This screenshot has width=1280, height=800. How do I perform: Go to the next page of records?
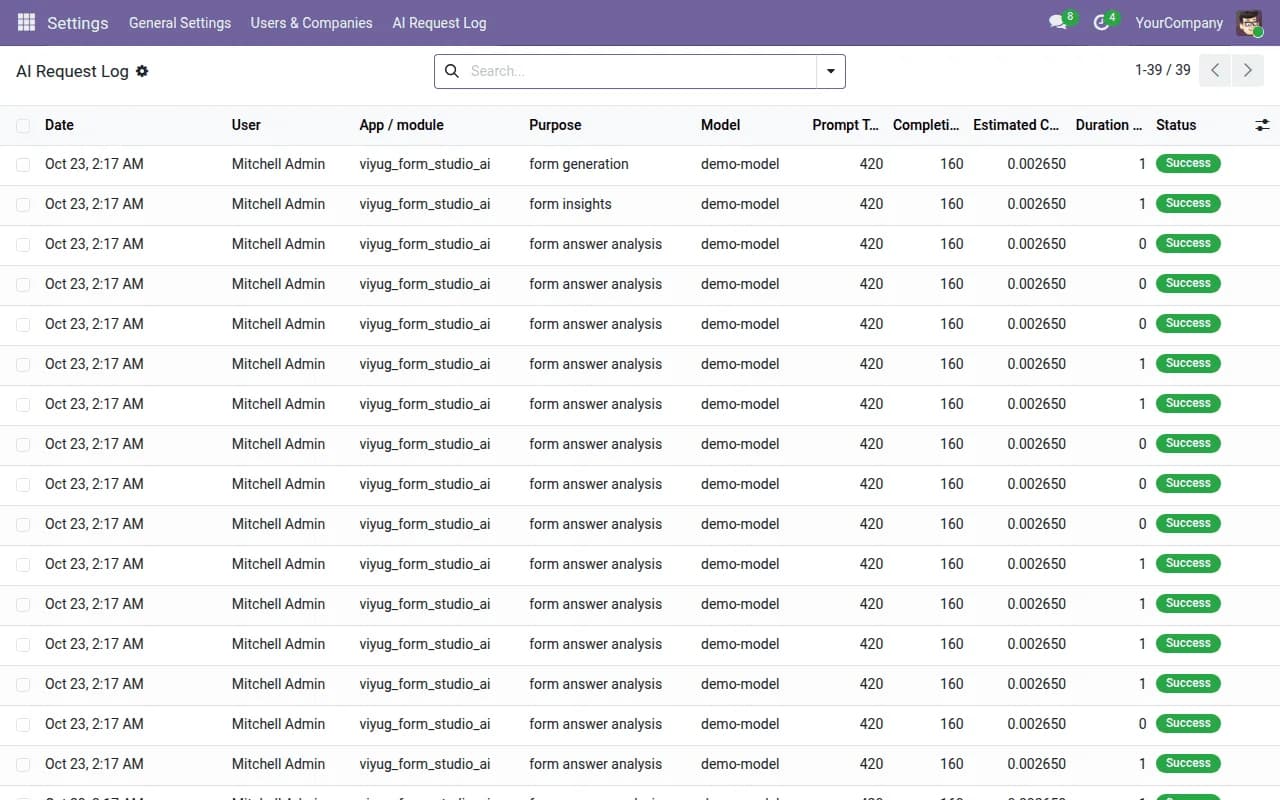[1246, 70]
